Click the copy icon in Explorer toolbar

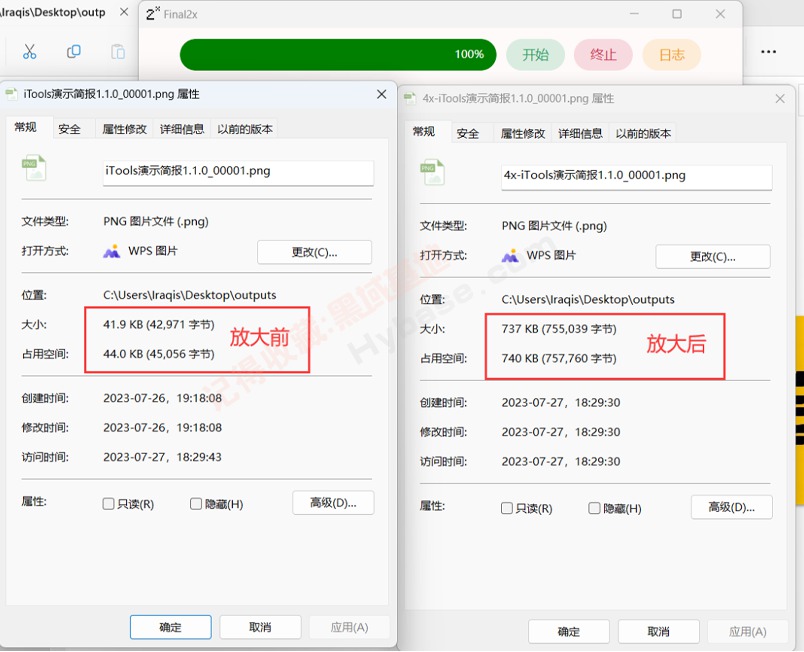74,52
